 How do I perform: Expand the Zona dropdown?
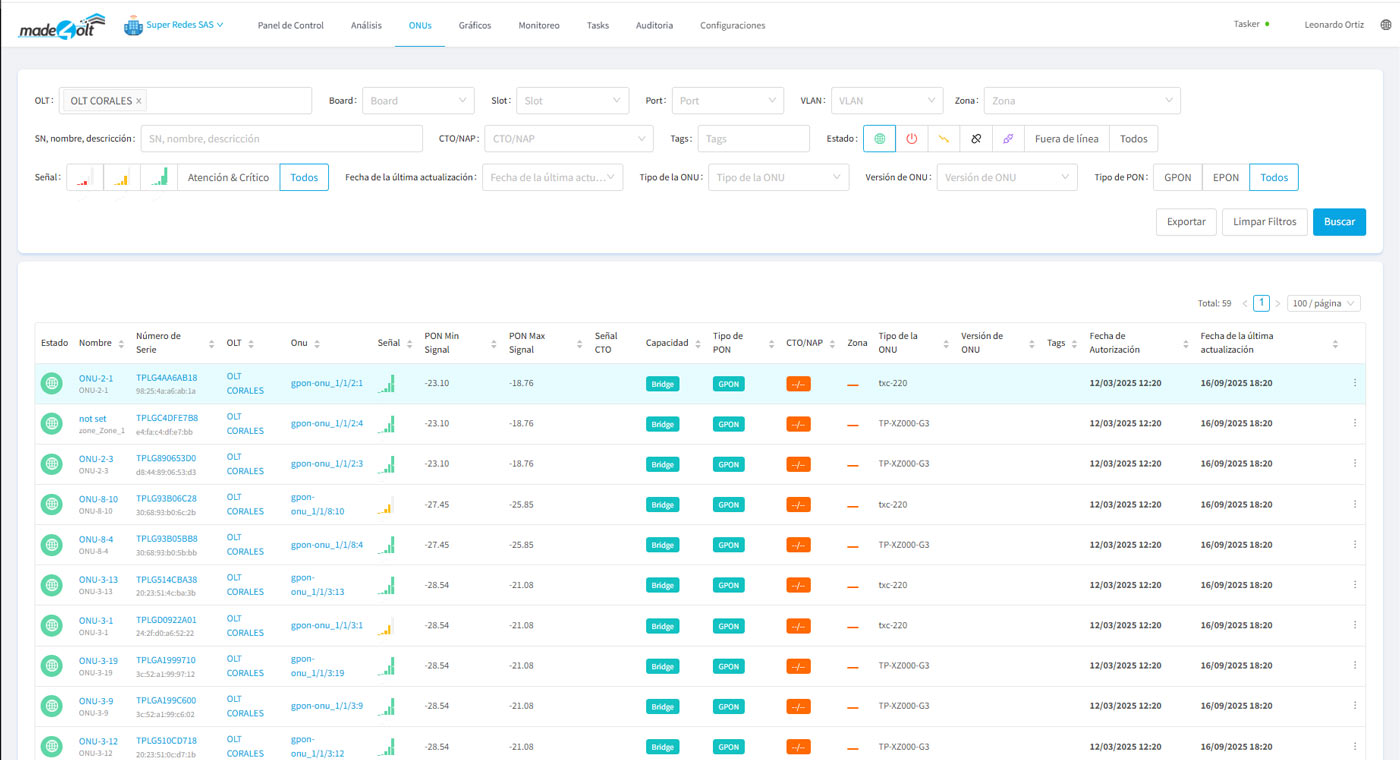[1081, 101]
